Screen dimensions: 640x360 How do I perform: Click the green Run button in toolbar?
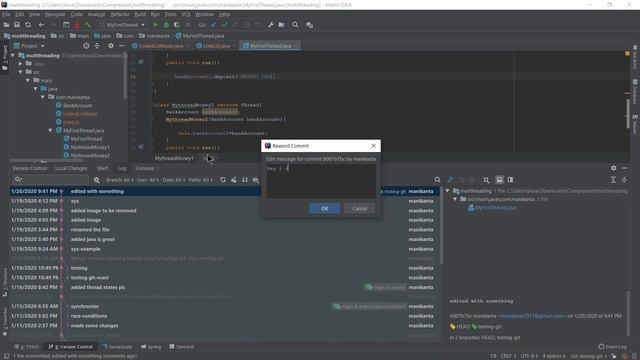(x=155, y=25)
